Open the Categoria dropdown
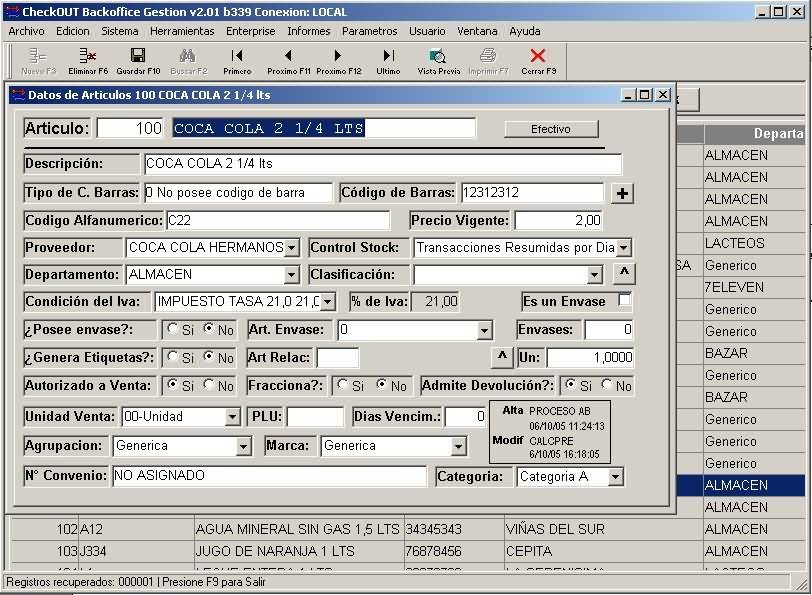The height and width of the screenshot is (595, 812). 615,476
